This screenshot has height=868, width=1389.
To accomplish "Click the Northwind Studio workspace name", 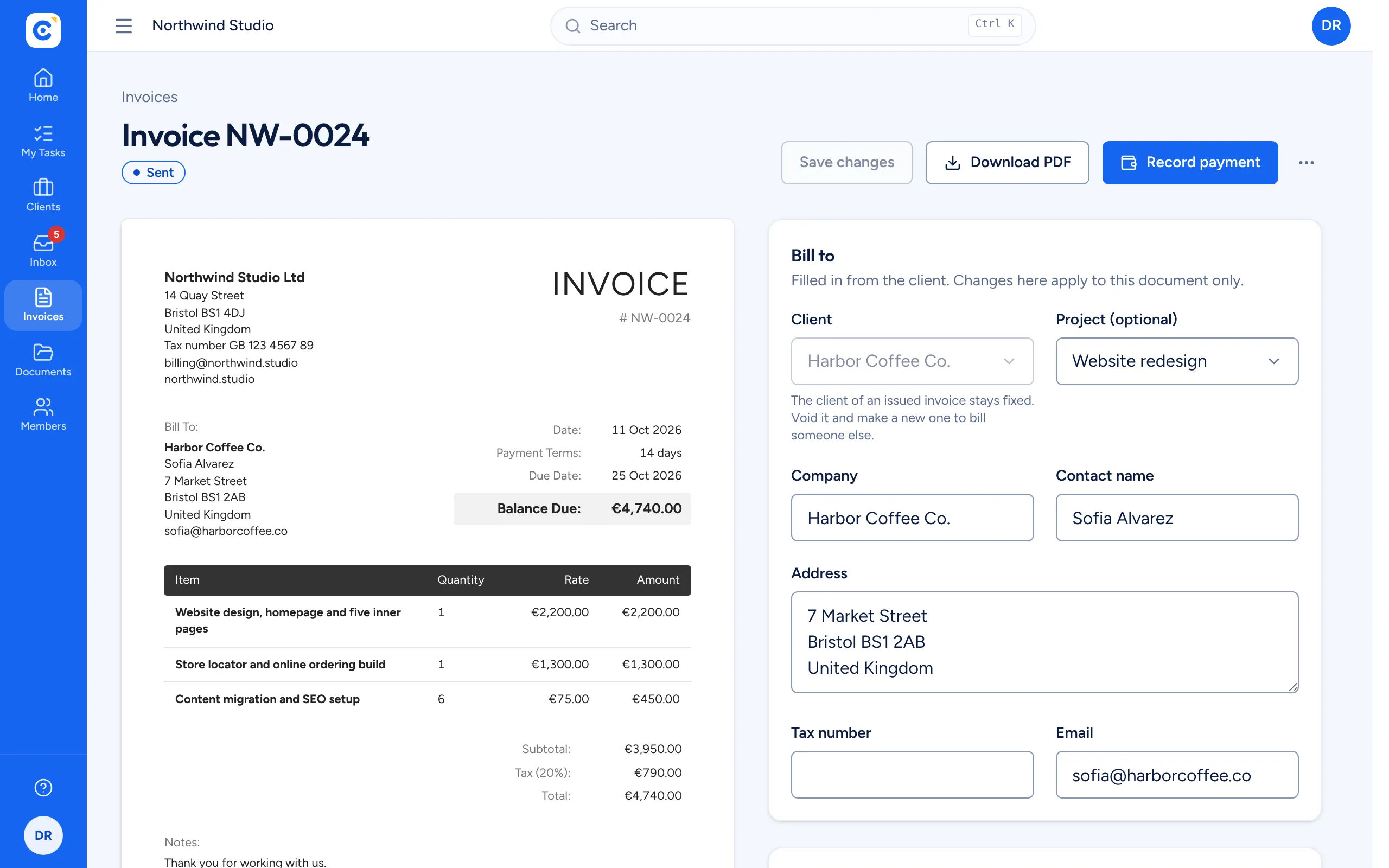I will 213,26.
